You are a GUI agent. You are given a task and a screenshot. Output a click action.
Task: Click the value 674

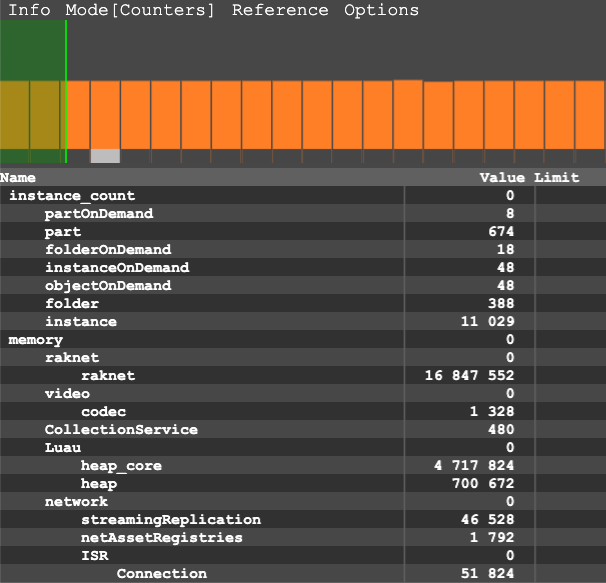(501, 231)
